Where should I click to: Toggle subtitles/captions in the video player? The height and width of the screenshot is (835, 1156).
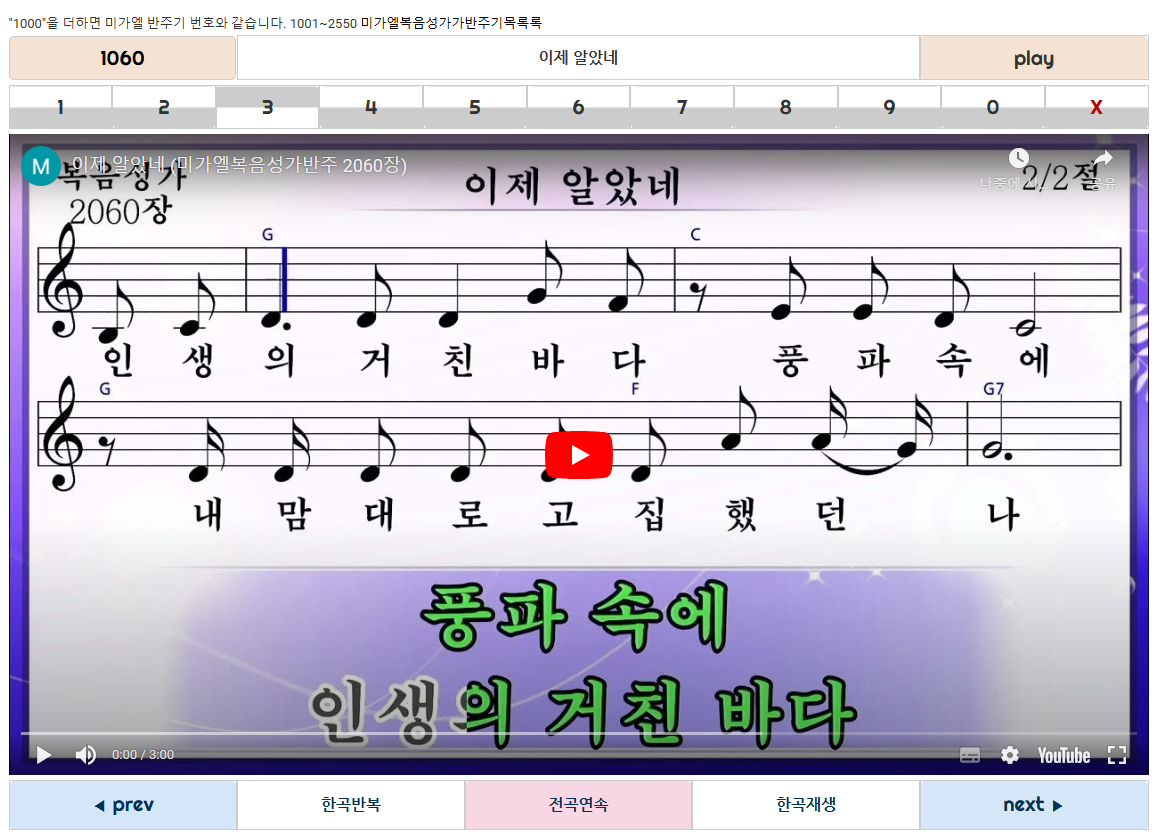click(x=969, y=755)
